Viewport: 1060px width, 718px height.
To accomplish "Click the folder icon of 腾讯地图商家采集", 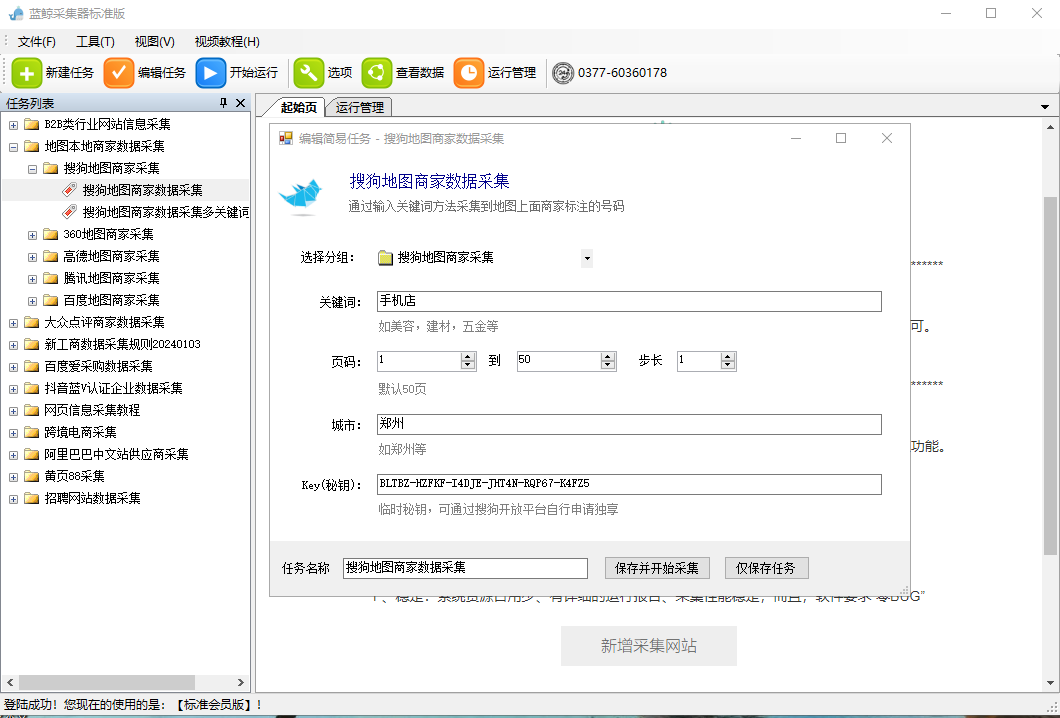I will pos(50,278).
